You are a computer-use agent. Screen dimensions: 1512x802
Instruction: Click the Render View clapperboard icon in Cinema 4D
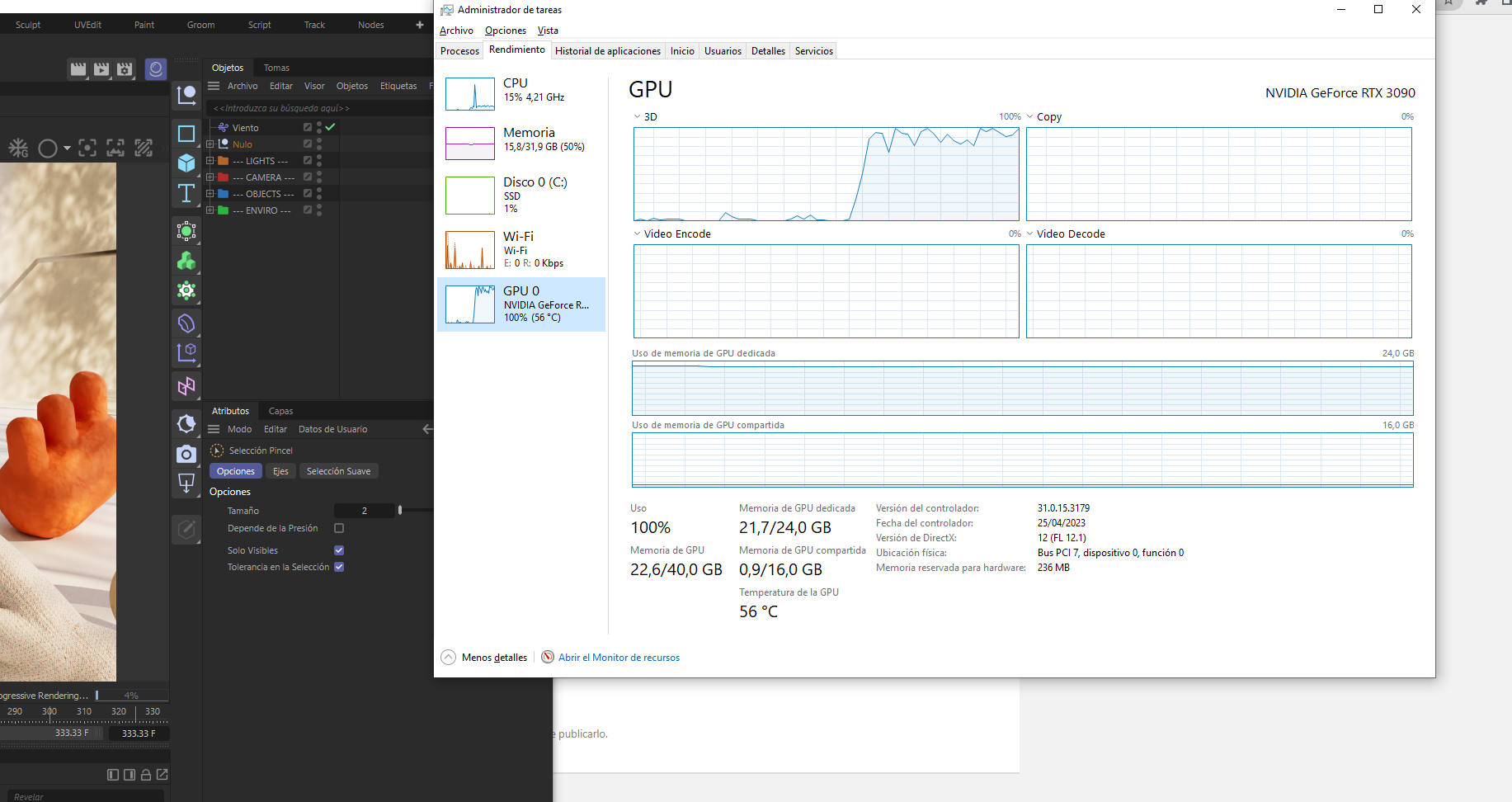point(78,69)
